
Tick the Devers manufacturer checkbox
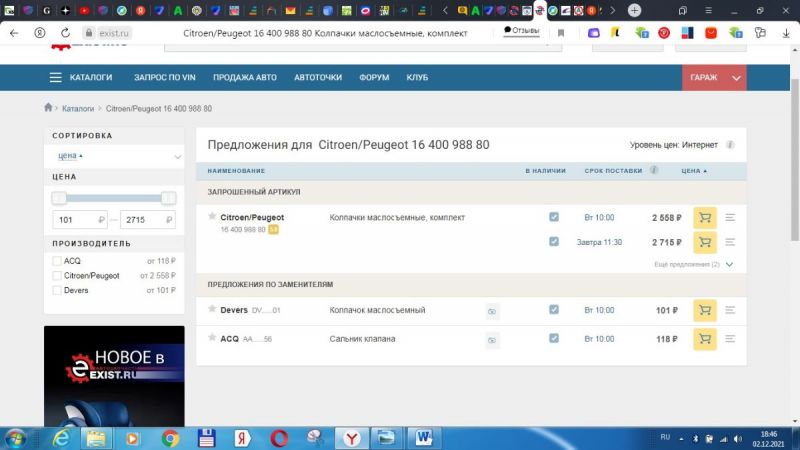57,290
